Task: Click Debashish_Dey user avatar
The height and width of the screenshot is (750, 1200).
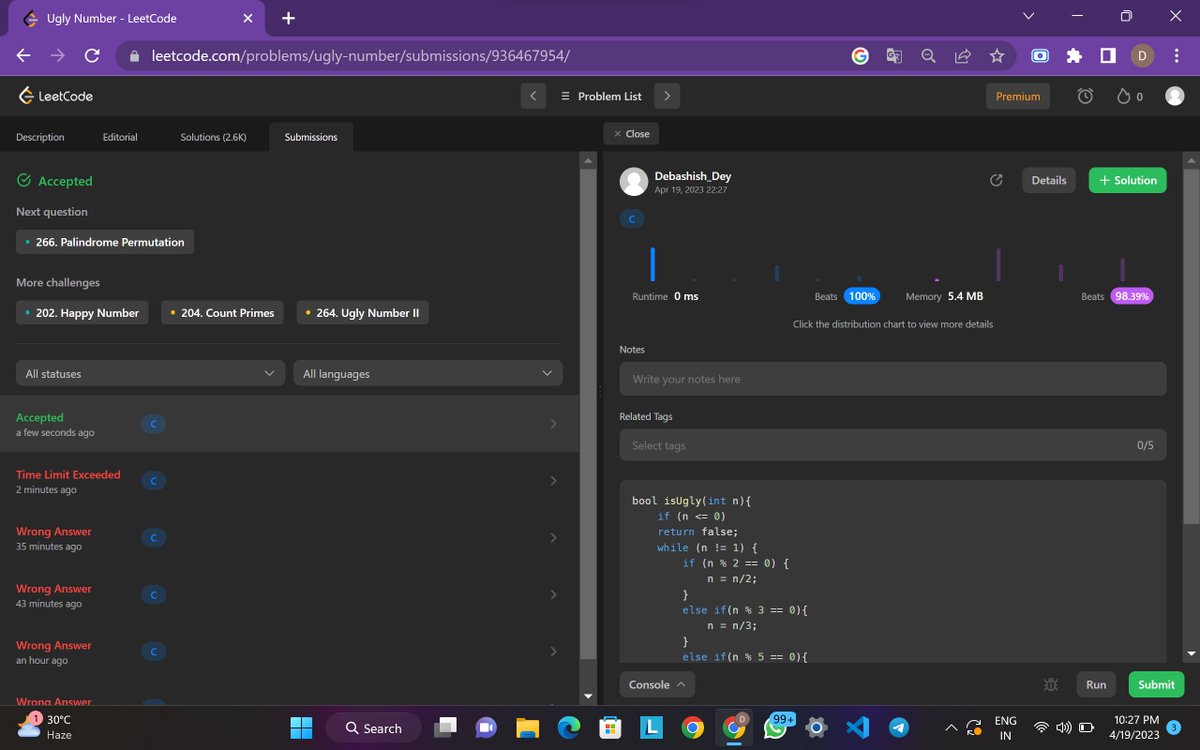Action: point(634,181)
